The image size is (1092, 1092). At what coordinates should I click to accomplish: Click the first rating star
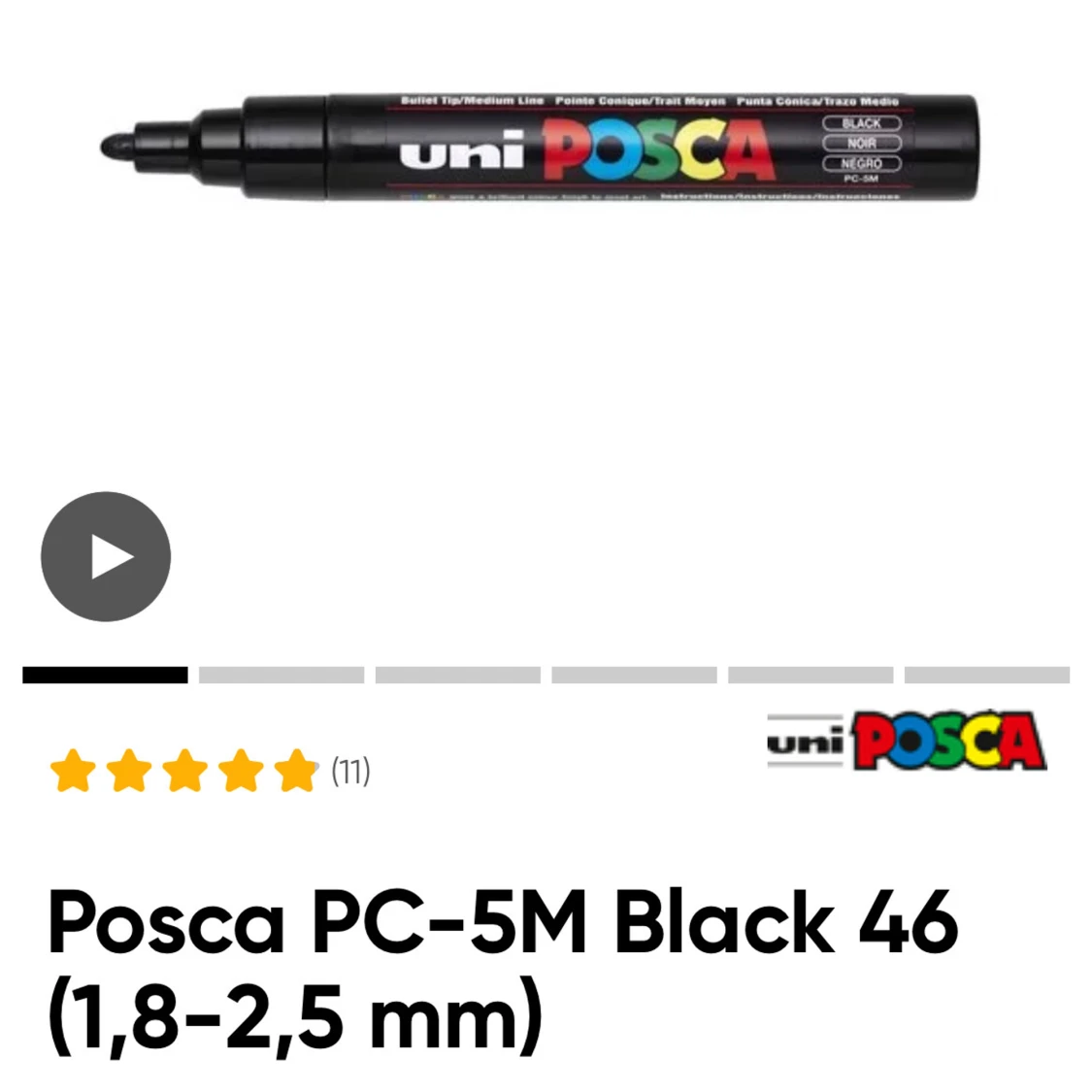coord(73,771)
